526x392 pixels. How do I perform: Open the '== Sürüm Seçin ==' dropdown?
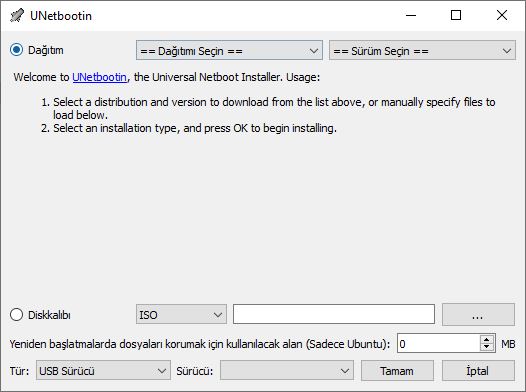422,51
